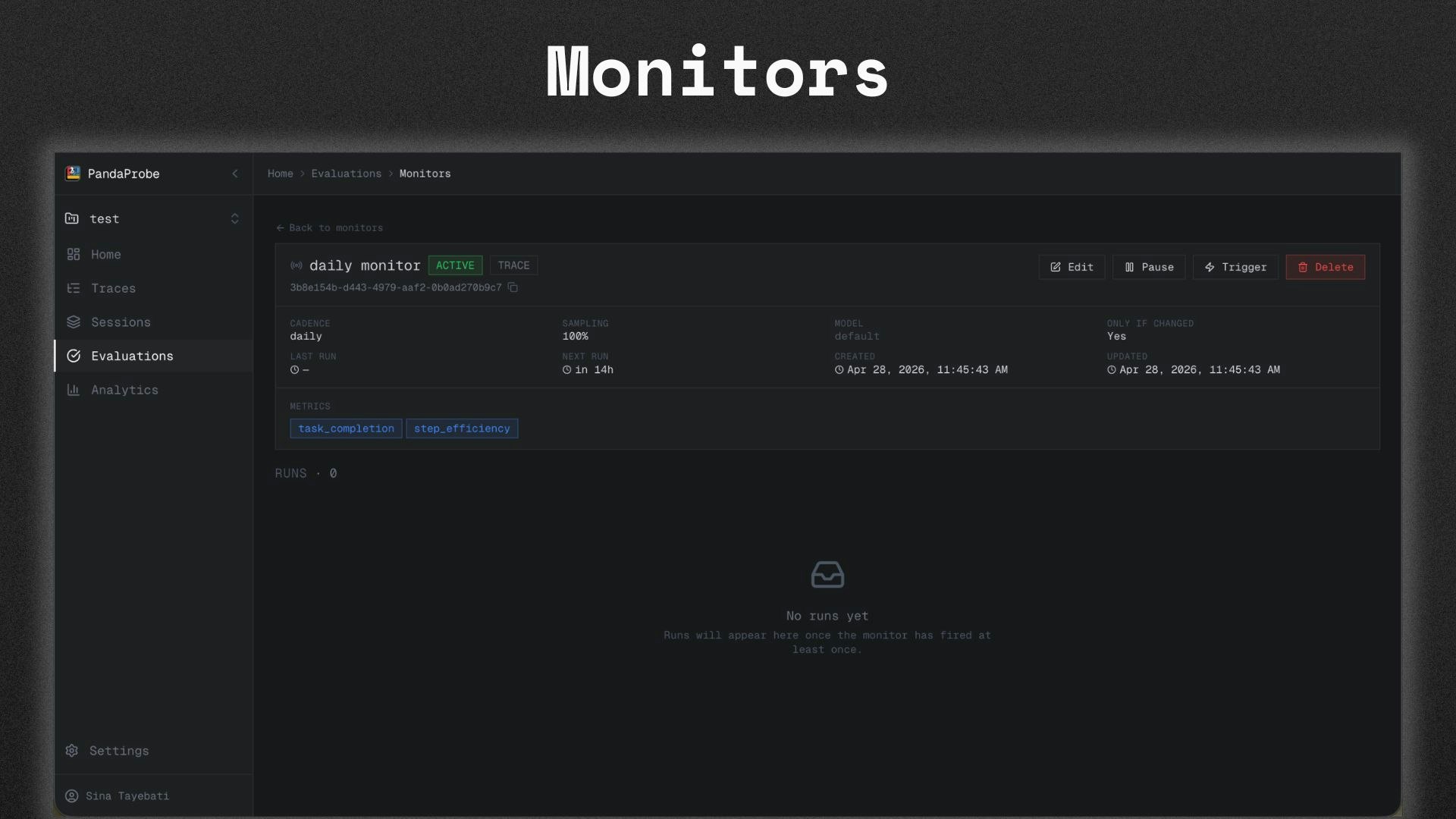
Task: Click the clock icon under LAST RUN
Action: point(294,370)
